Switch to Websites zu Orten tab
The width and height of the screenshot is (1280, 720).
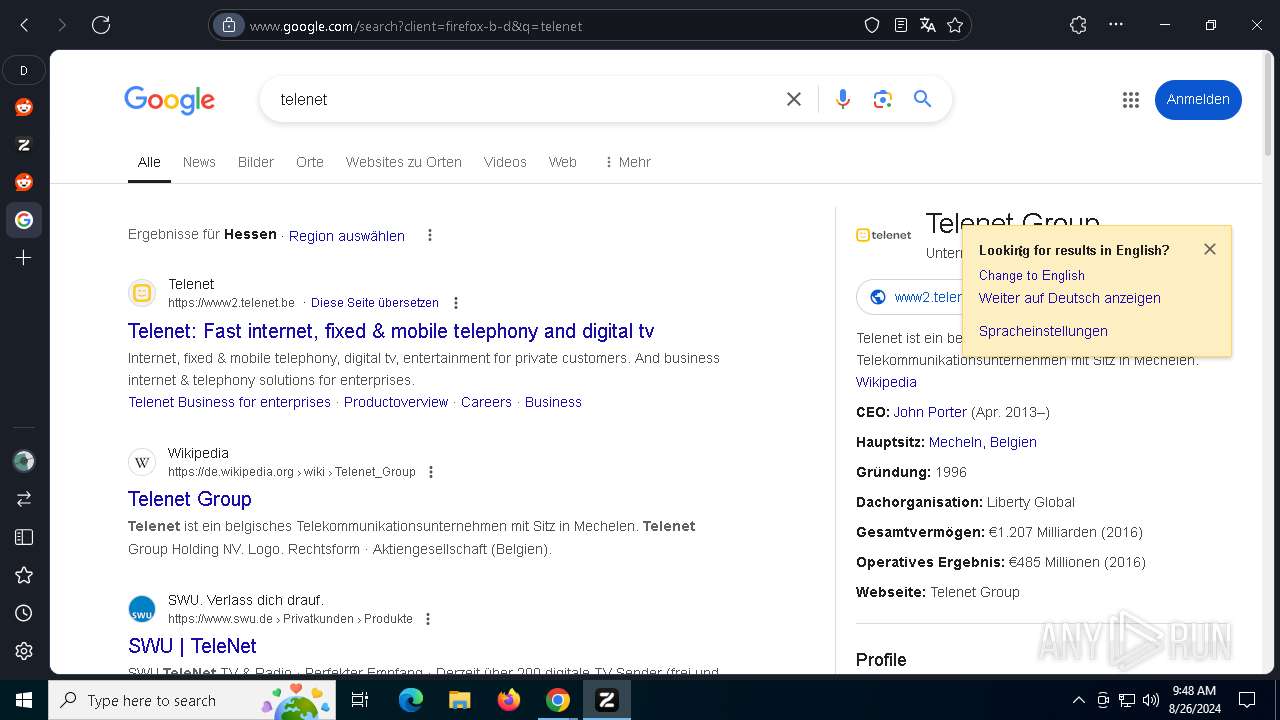coord(404,162)
